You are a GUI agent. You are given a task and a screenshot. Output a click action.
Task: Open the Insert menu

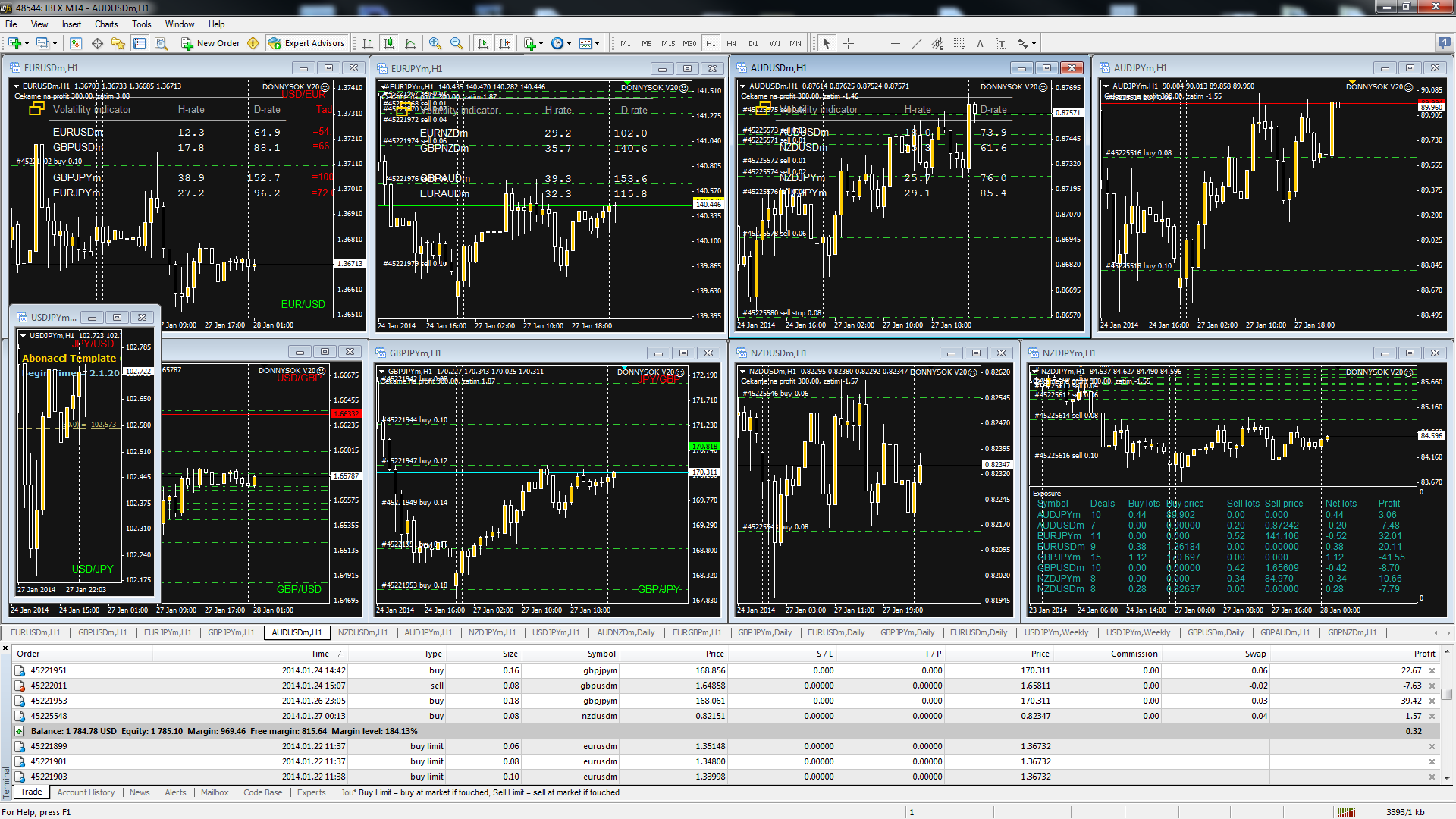coord(71,24)
